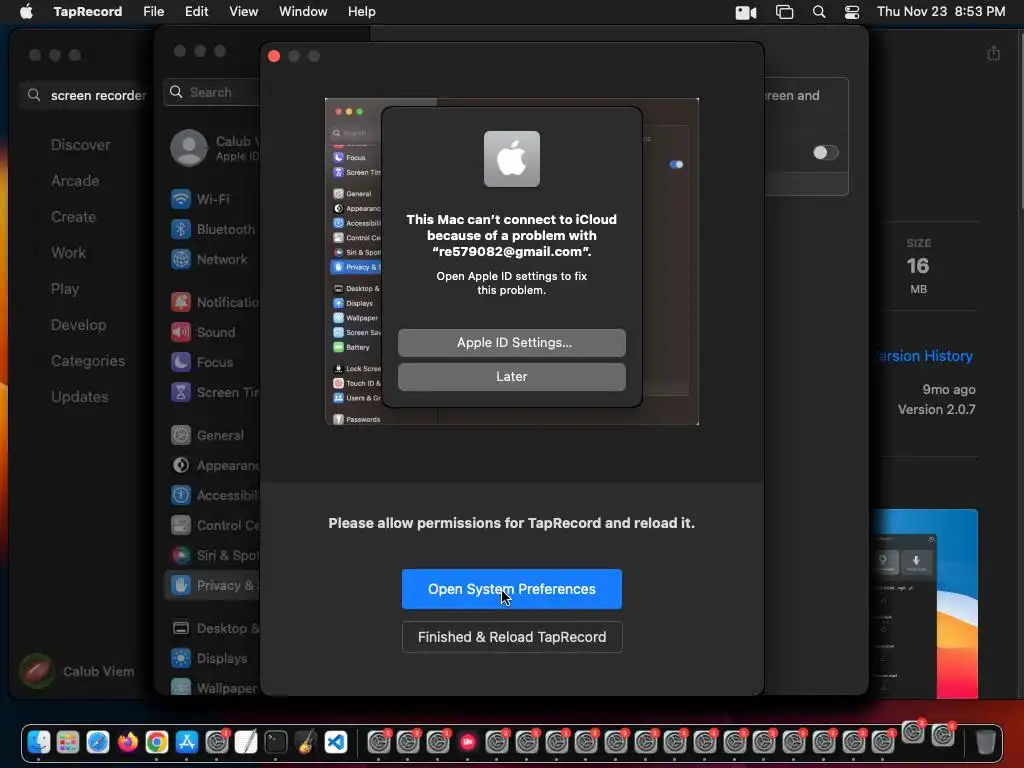Open the Apple menu
Image resolution: width=1024 pixels, height=768 pixels.
[26, 12]
